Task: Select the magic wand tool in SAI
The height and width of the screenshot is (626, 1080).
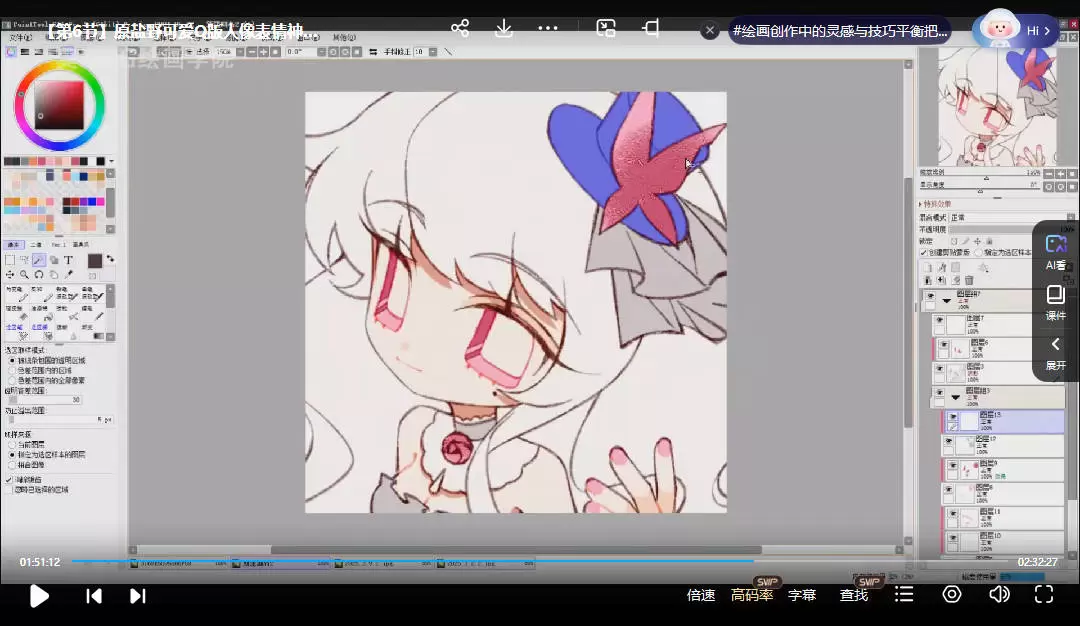Action: [x=39, y=260]
